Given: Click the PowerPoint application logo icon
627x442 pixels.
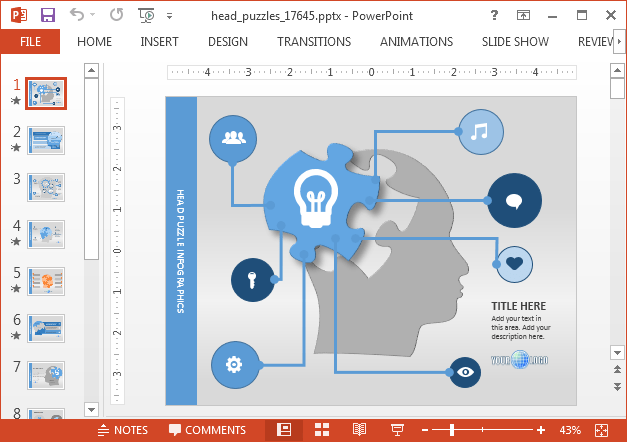Looking at the screenshot, I should pos(19,16).
